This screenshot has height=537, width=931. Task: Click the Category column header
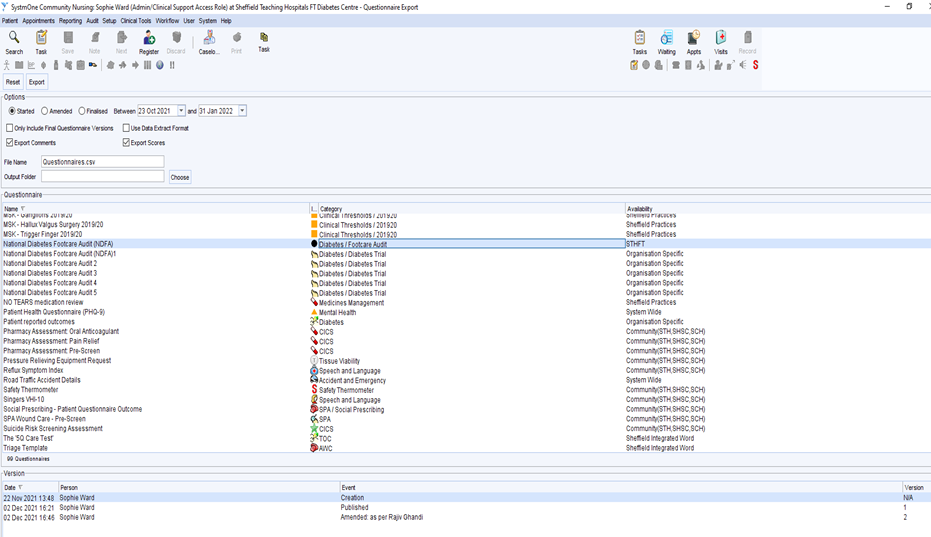pyautogui.click(x=471, y=209)
